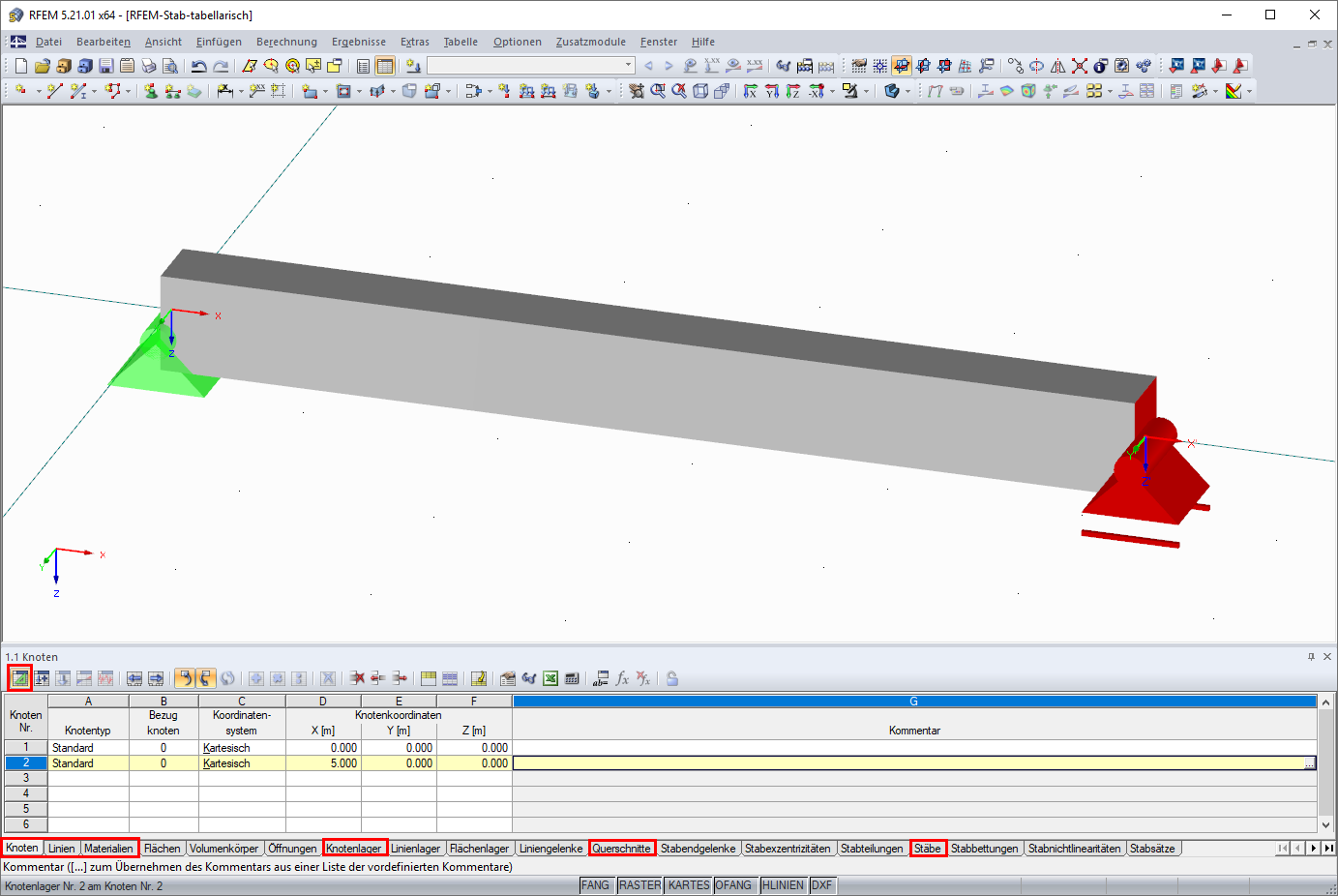Open print preview with the magnifier page icon
Screen dimensions: 1338x896
pos(169,66)
